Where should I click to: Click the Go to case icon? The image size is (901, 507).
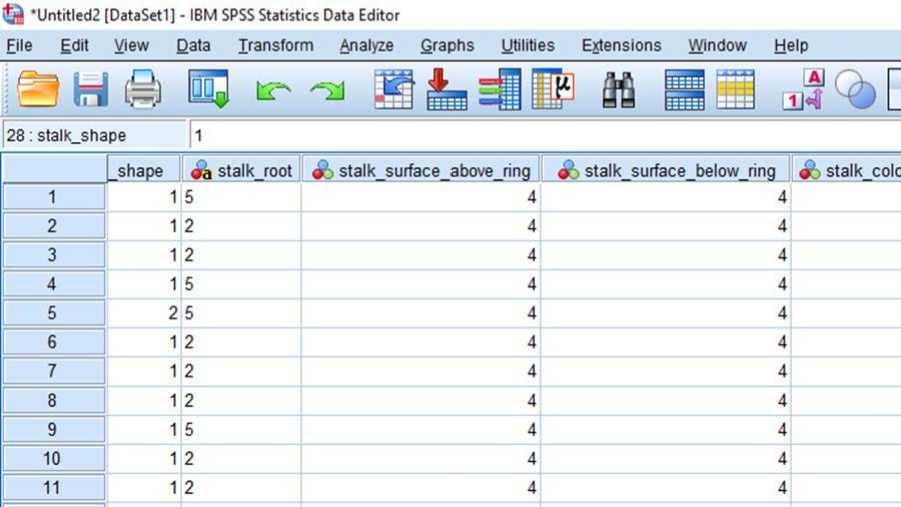coord(393,90)
